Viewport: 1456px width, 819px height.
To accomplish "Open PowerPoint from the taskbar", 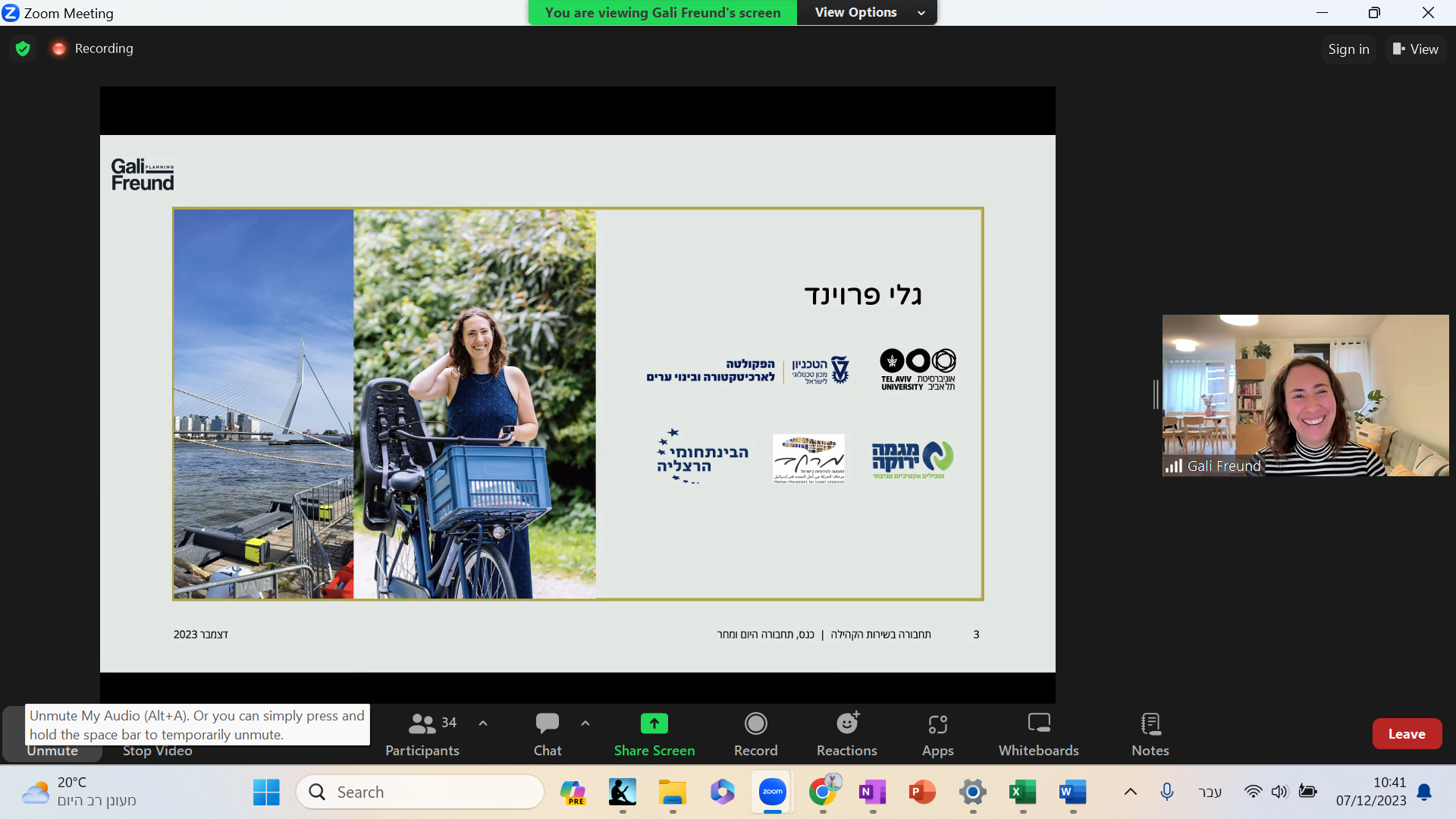I will click(x=921, y=792).
